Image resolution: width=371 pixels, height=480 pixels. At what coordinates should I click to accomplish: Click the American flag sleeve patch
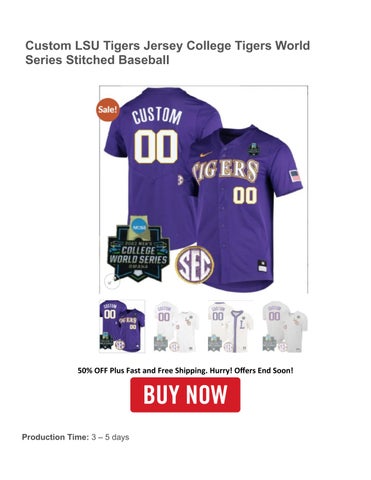pos(295,176)
